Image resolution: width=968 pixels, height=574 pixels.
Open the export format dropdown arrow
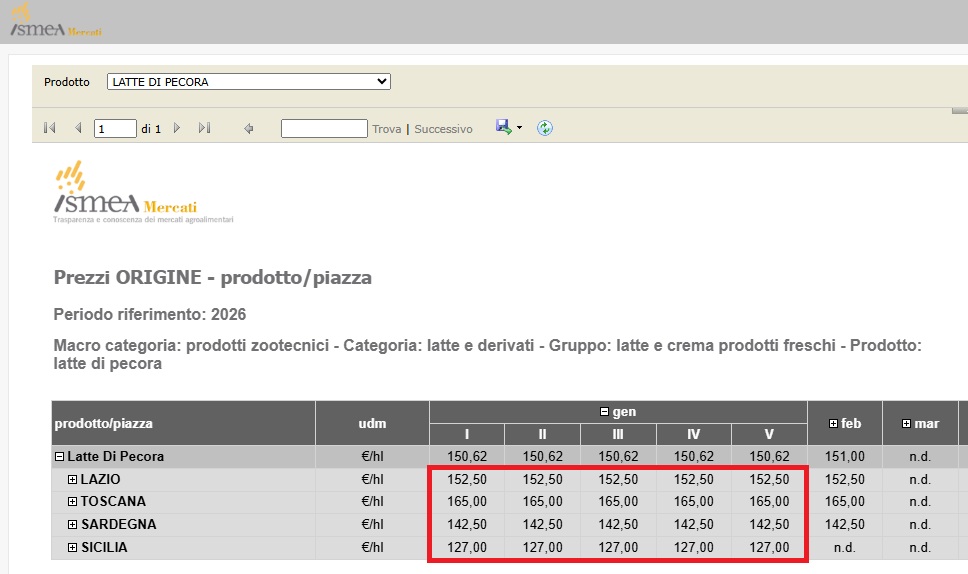[519, 128]
